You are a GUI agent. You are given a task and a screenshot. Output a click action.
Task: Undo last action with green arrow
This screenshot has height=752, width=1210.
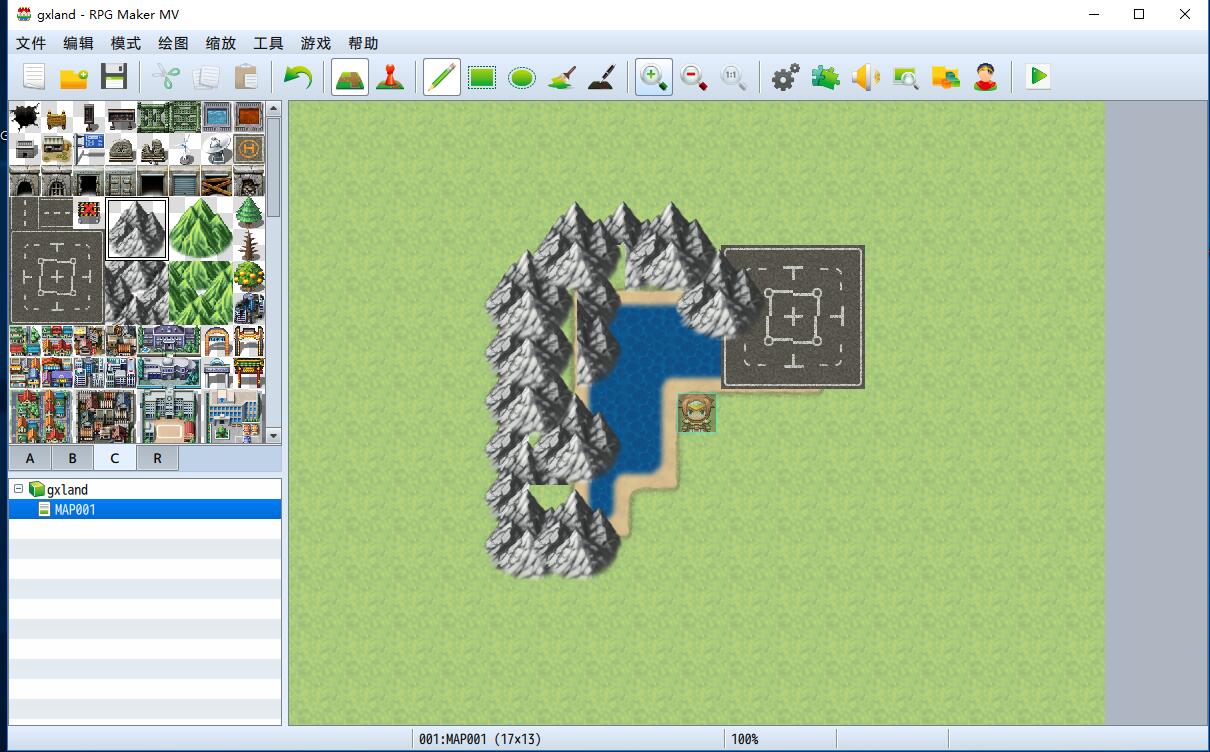pyautogui.click(x=298, y=77)
